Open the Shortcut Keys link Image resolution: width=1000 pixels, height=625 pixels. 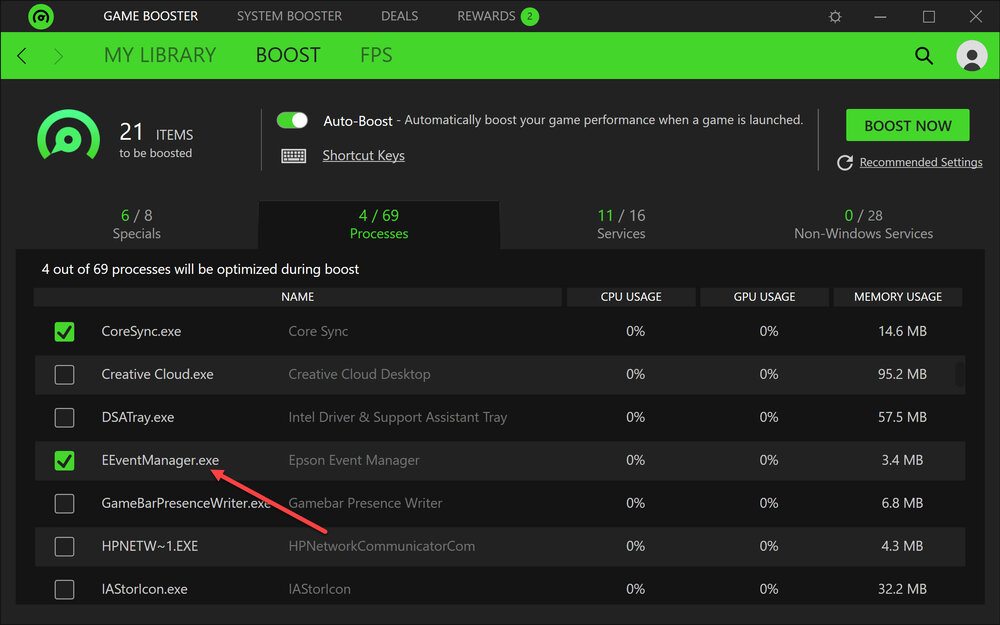click(x=364, y=156)
